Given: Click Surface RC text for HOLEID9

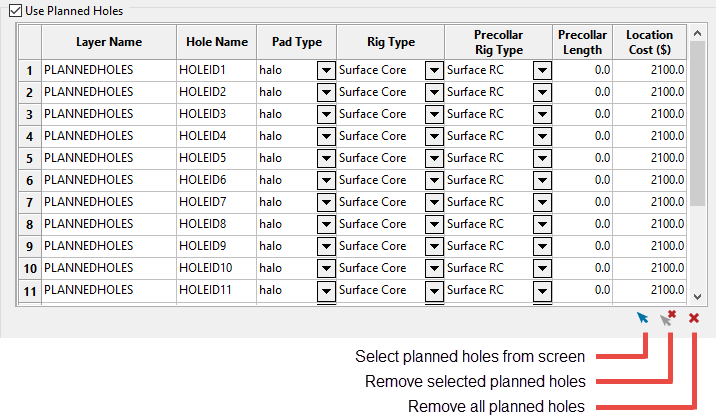Looking at the screenshot, I should pos(475,246).
